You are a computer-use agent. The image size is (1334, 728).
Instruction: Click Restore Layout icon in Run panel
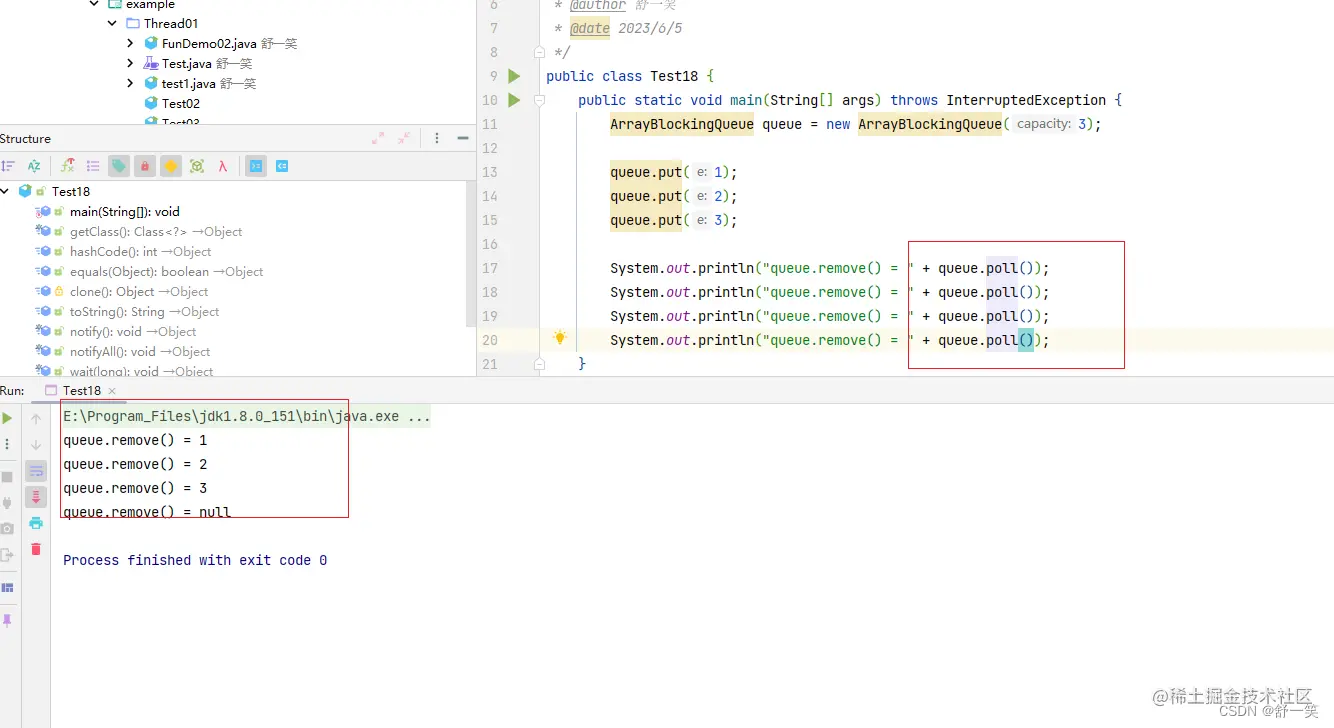7,588
